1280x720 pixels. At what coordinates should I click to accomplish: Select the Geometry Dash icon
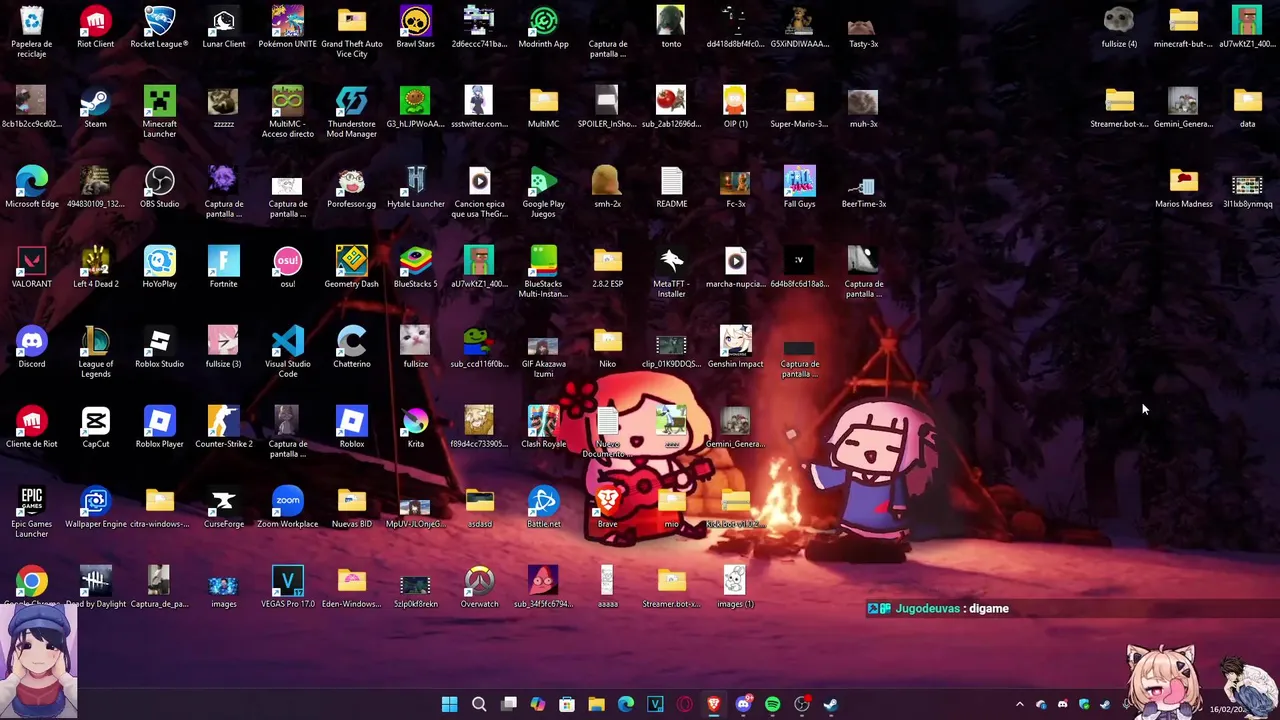[352, 267]
